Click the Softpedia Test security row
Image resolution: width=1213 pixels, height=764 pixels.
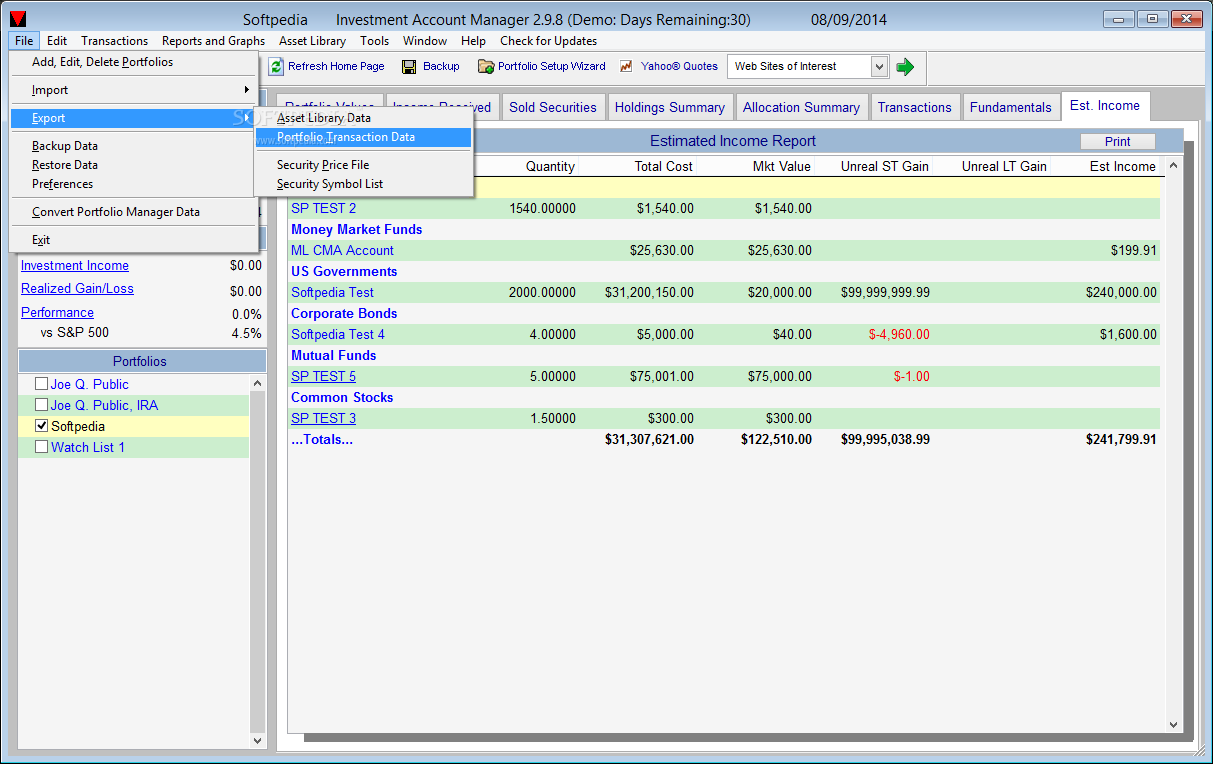pos(725,293)
